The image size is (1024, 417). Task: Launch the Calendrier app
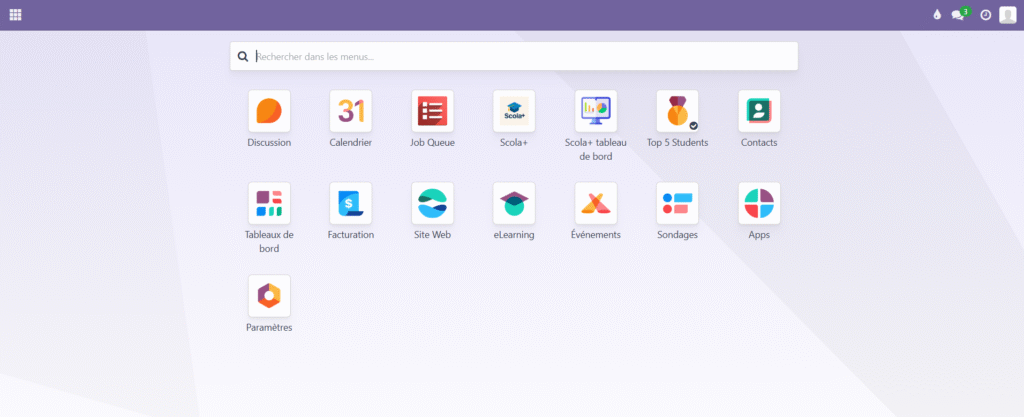click(351, 111)
